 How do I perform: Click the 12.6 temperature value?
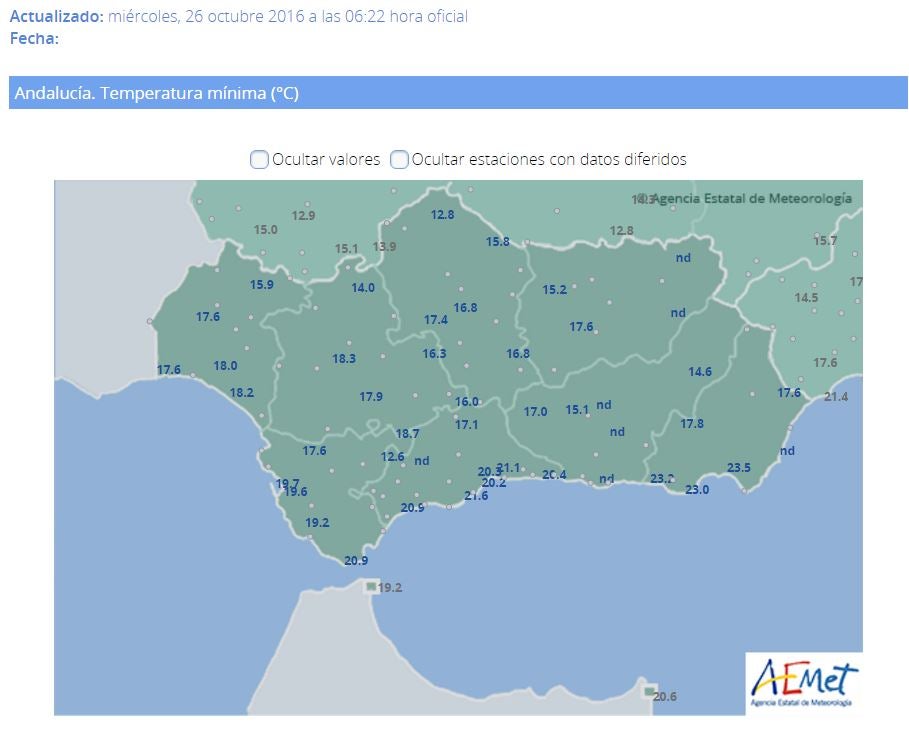(392, 457)
